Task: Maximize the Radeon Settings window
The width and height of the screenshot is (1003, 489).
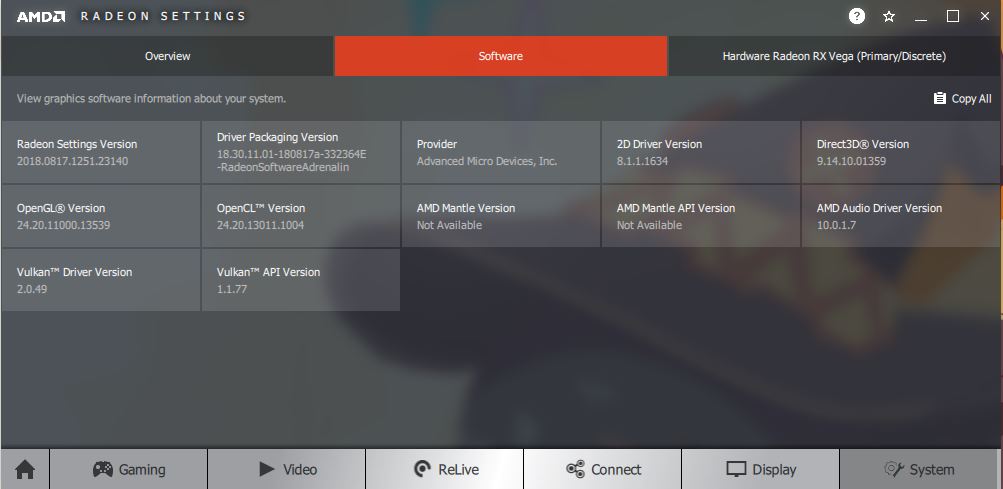Action: [x=952, y=17]
